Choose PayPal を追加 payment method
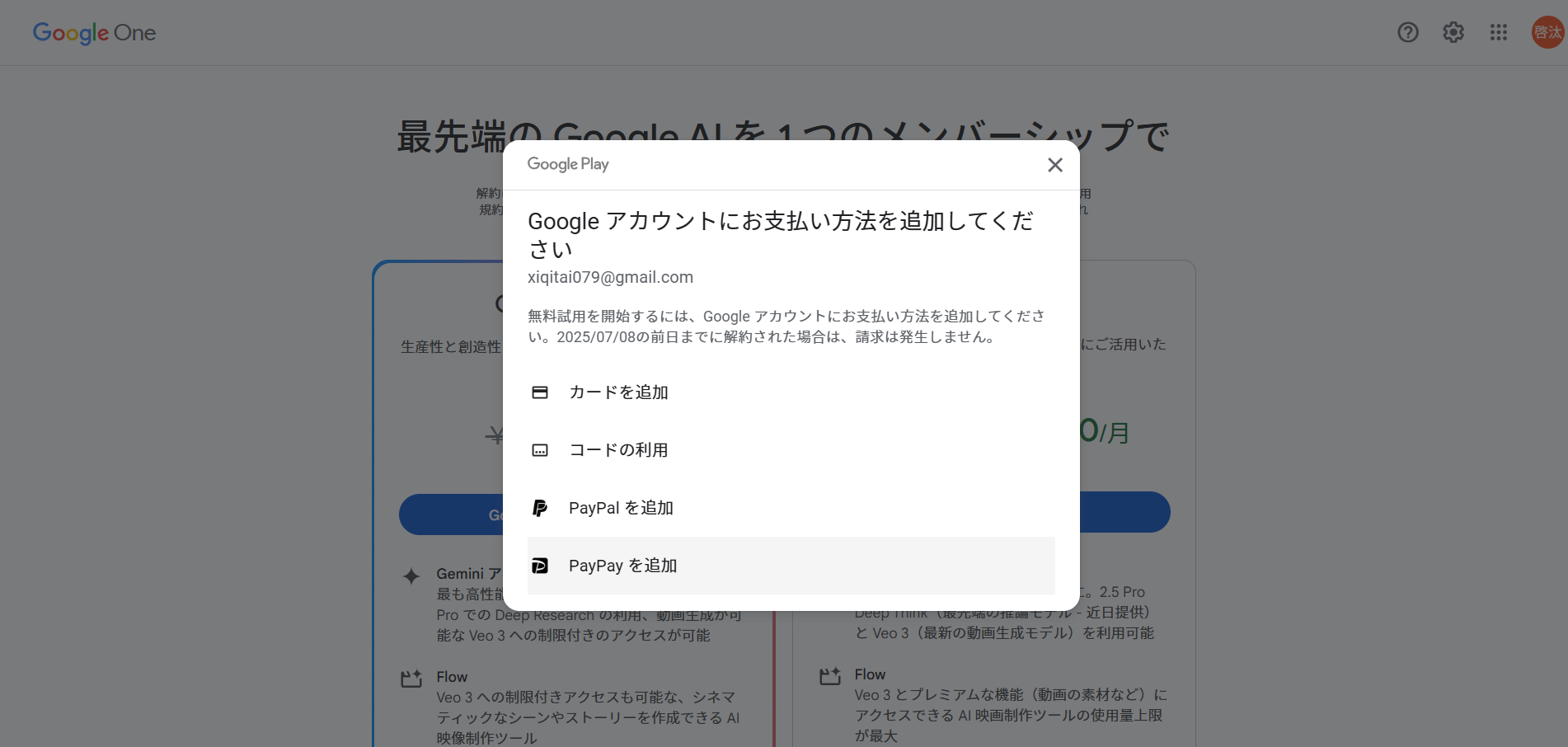 pos(791,508)
